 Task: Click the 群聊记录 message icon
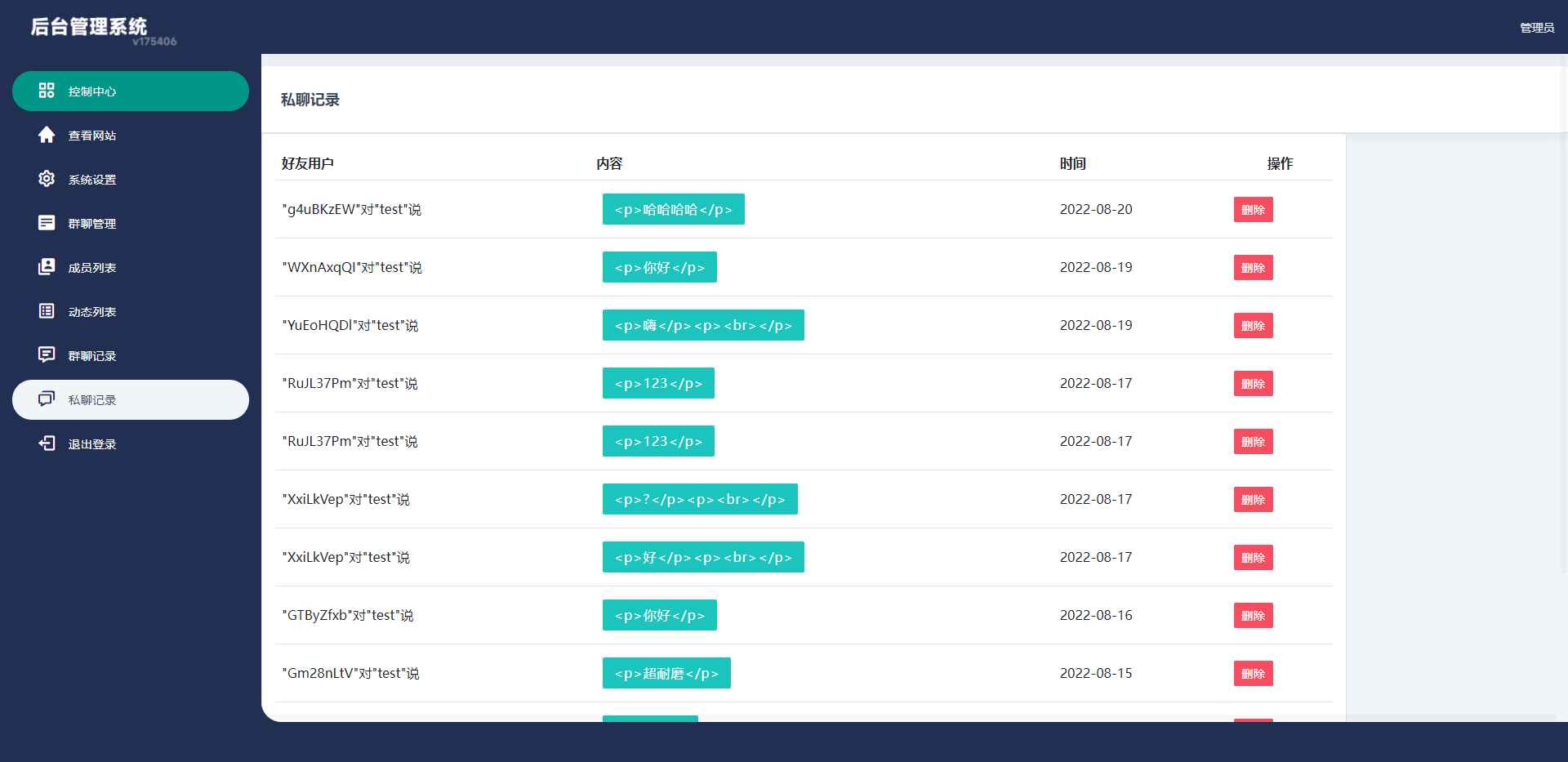click(47, 355)
